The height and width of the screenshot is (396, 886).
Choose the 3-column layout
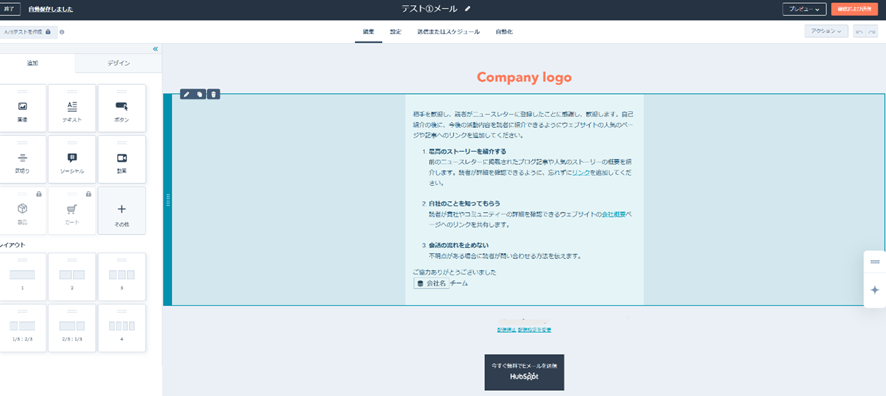[x=121, y=277]
